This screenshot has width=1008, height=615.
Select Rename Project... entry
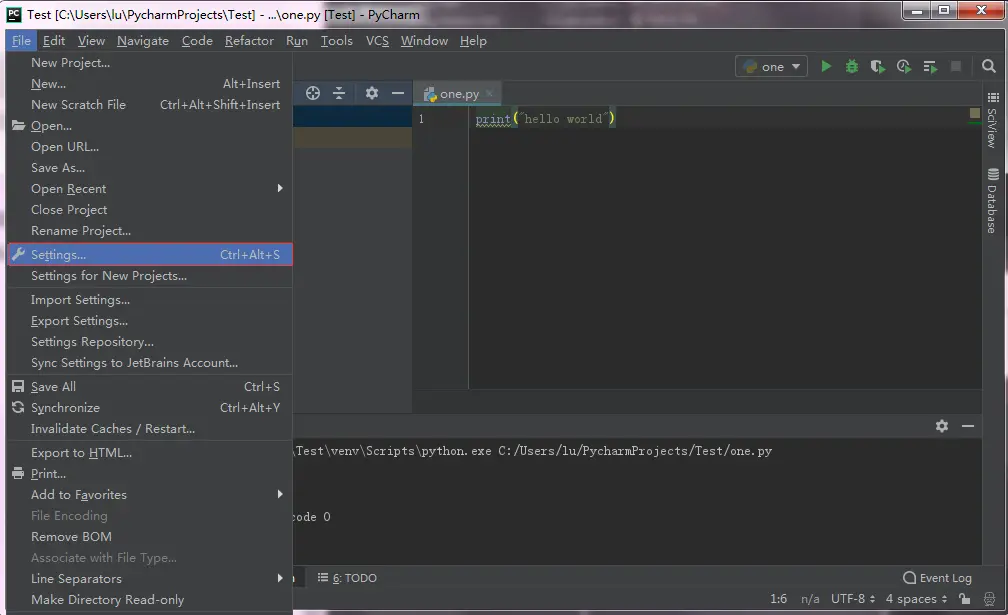[149, 231]
